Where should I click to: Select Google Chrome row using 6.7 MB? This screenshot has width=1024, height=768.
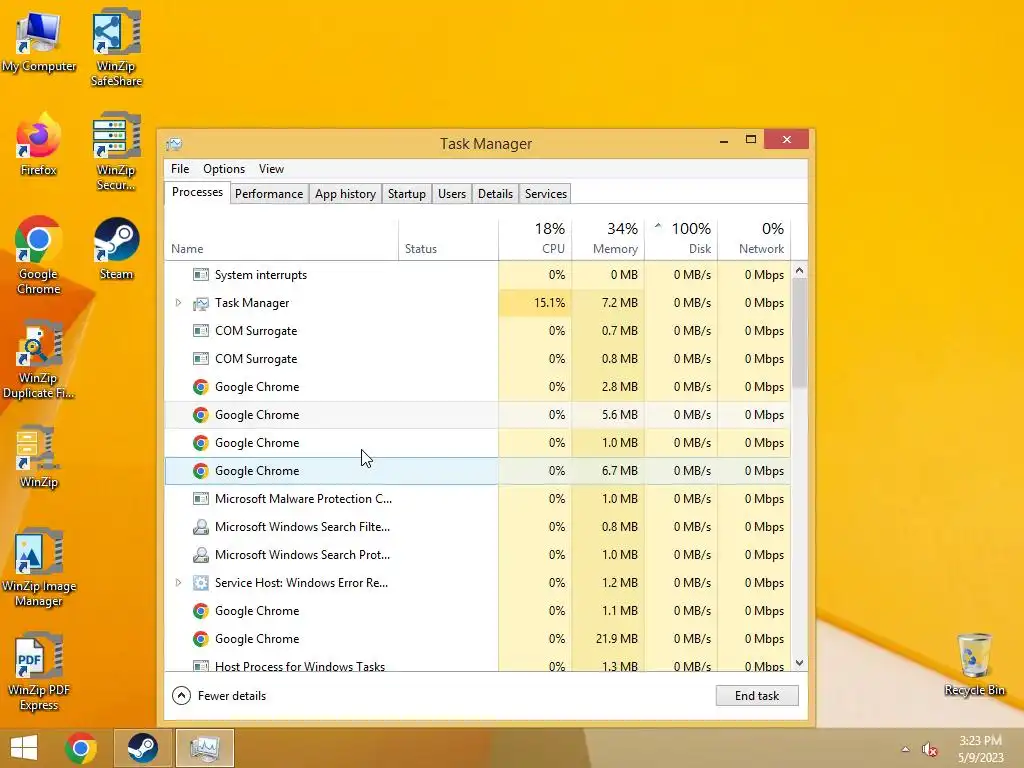point(477,471)
